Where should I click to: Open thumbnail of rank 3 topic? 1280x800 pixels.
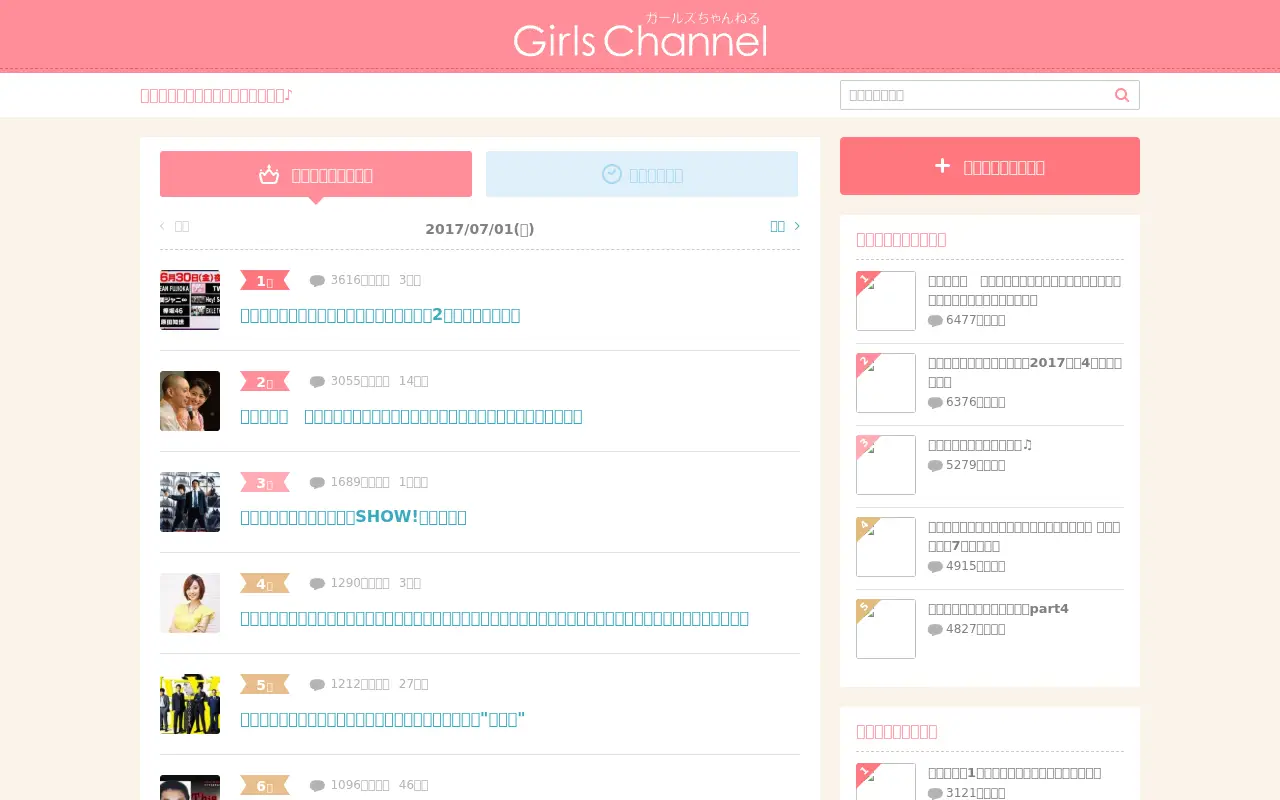[x=190, y=502]
